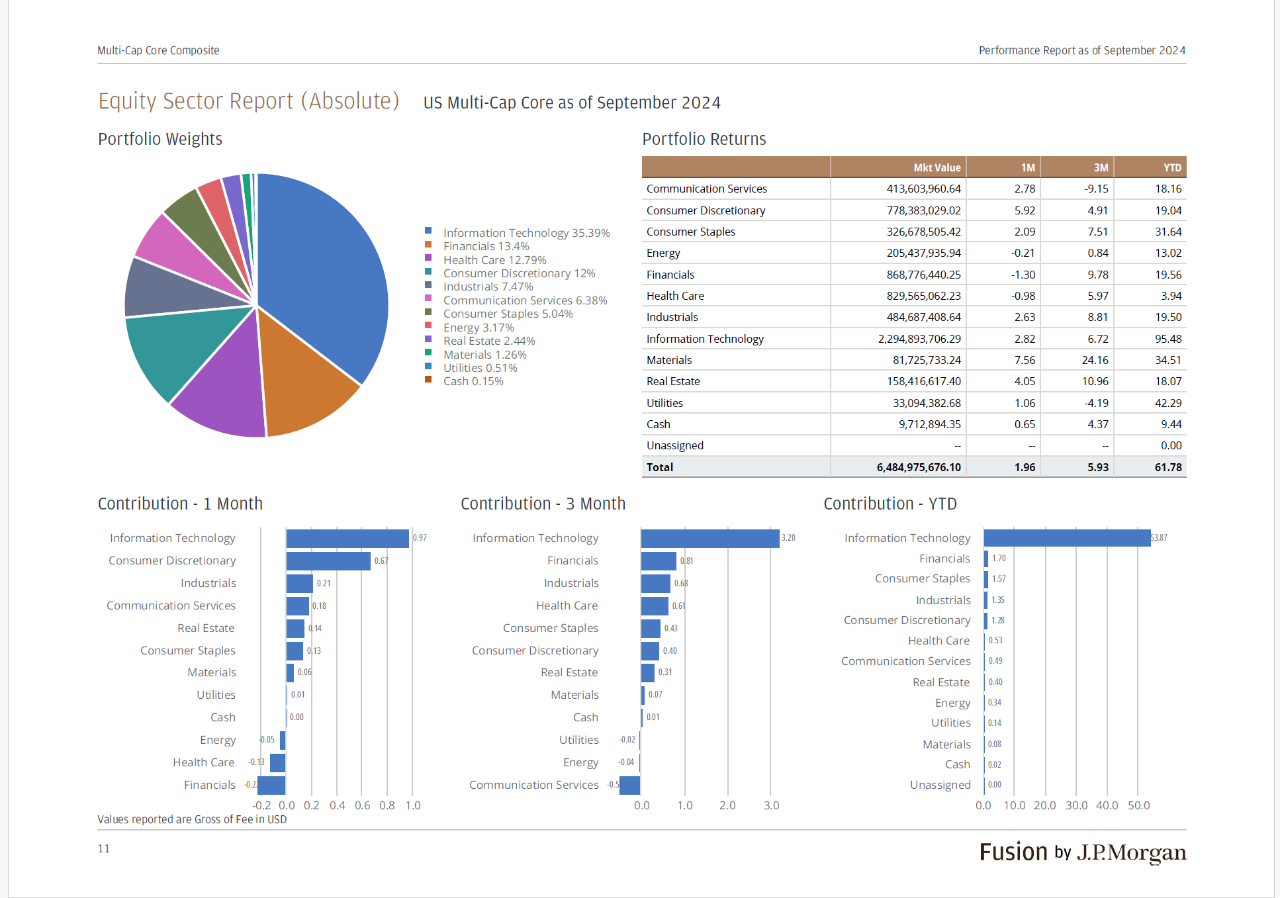1280x898 pixels.
Task: Click Materials YTD value 34.51
Action: click(1168, 360)
